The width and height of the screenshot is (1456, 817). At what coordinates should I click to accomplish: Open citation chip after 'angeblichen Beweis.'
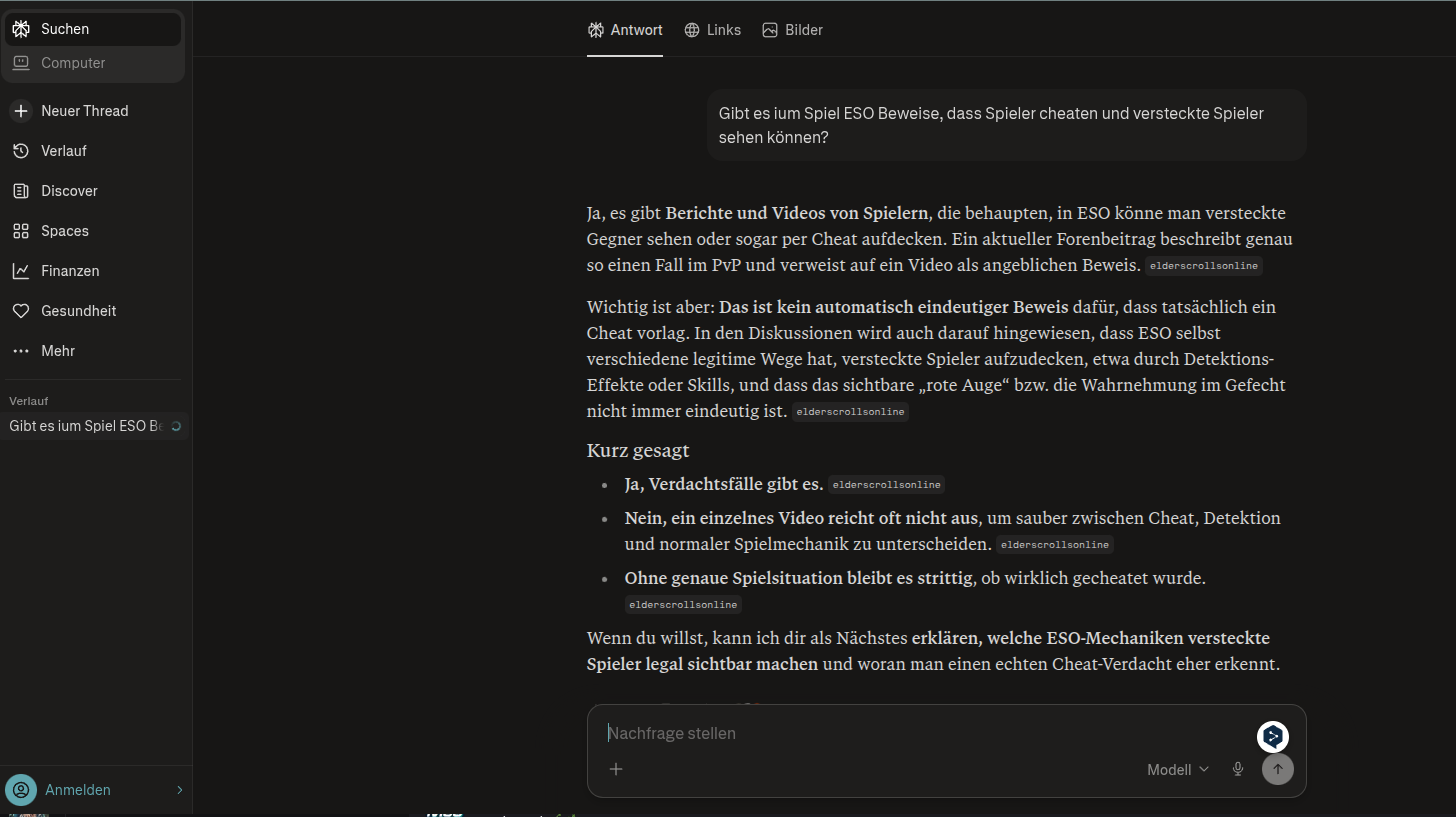pos(1204,266)
